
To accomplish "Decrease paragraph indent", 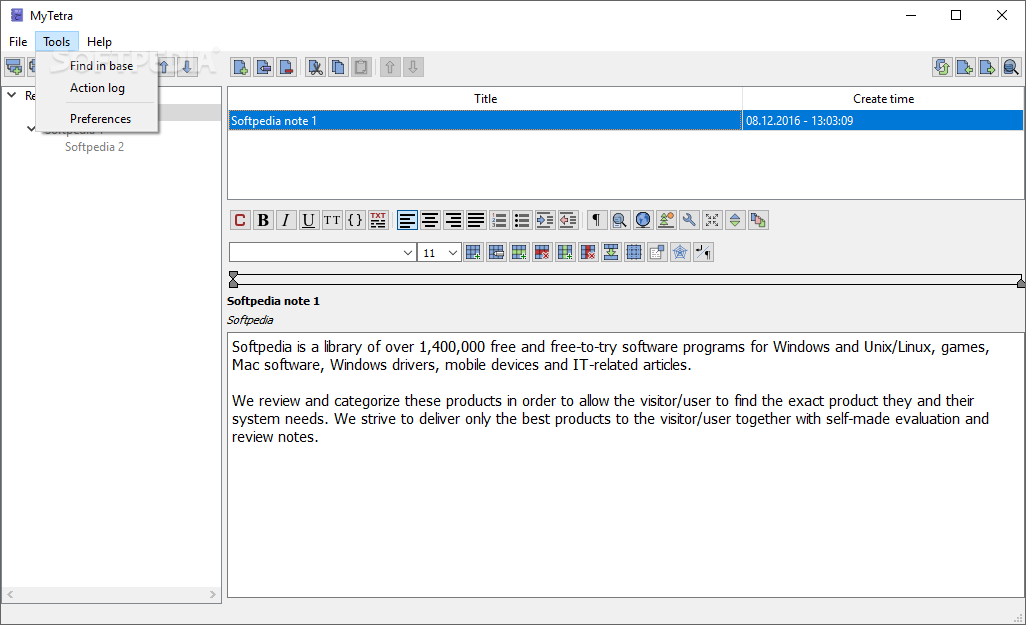I will click(567, 220).
